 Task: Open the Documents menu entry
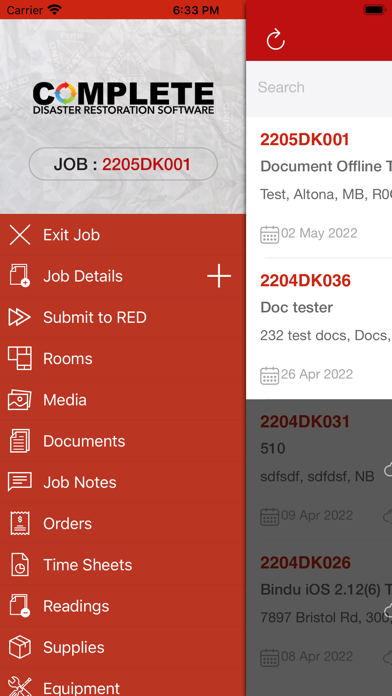123,441
